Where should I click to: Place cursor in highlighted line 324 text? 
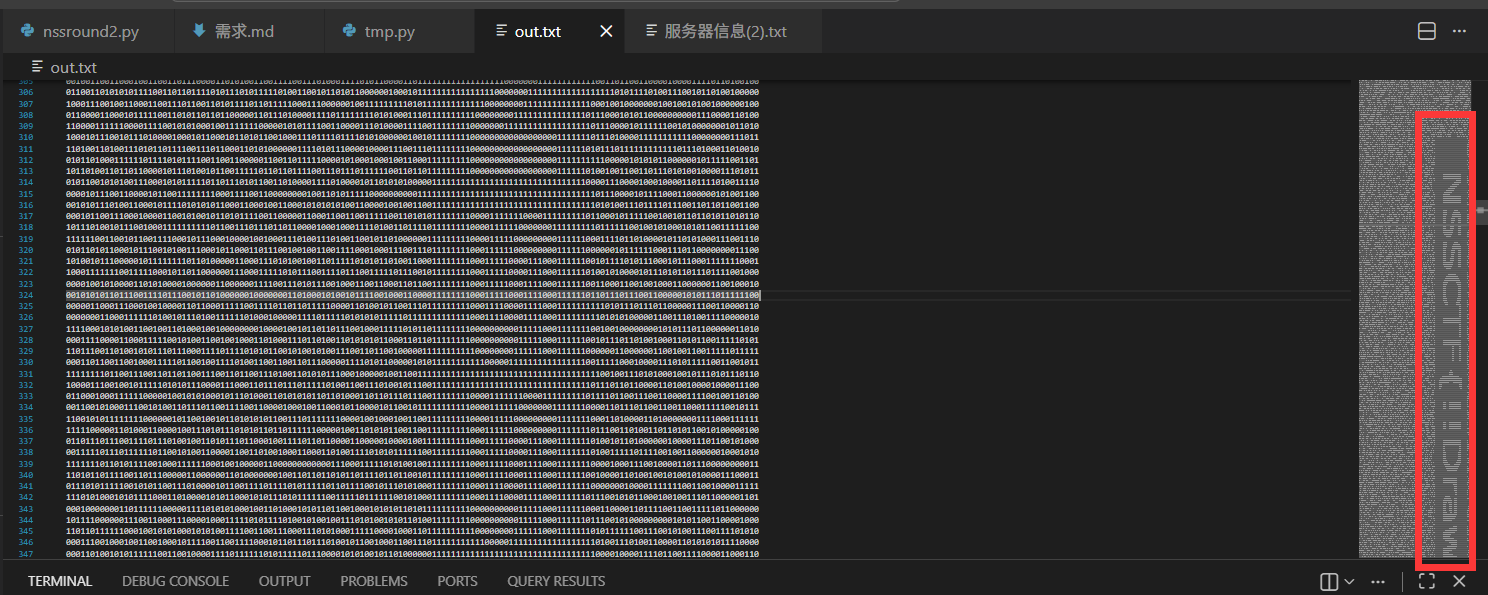413,295
